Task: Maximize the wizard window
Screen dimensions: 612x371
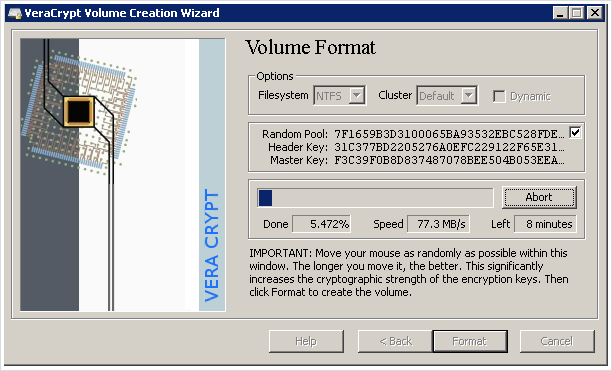Action: 577,13
